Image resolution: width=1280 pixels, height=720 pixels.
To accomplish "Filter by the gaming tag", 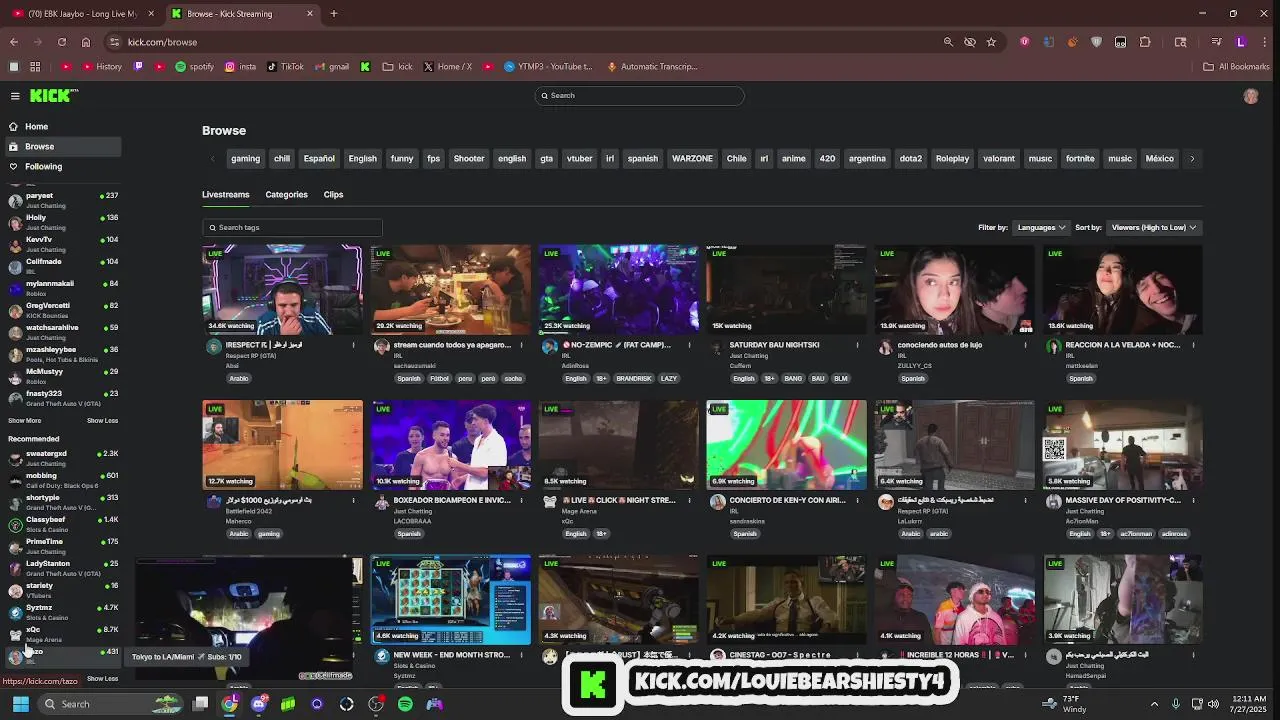I will (245, 158).
